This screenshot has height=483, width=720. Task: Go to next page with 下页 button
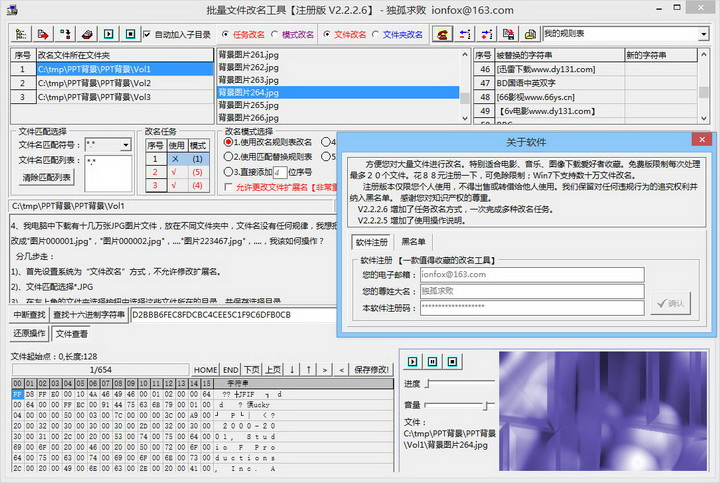[252, 370]
